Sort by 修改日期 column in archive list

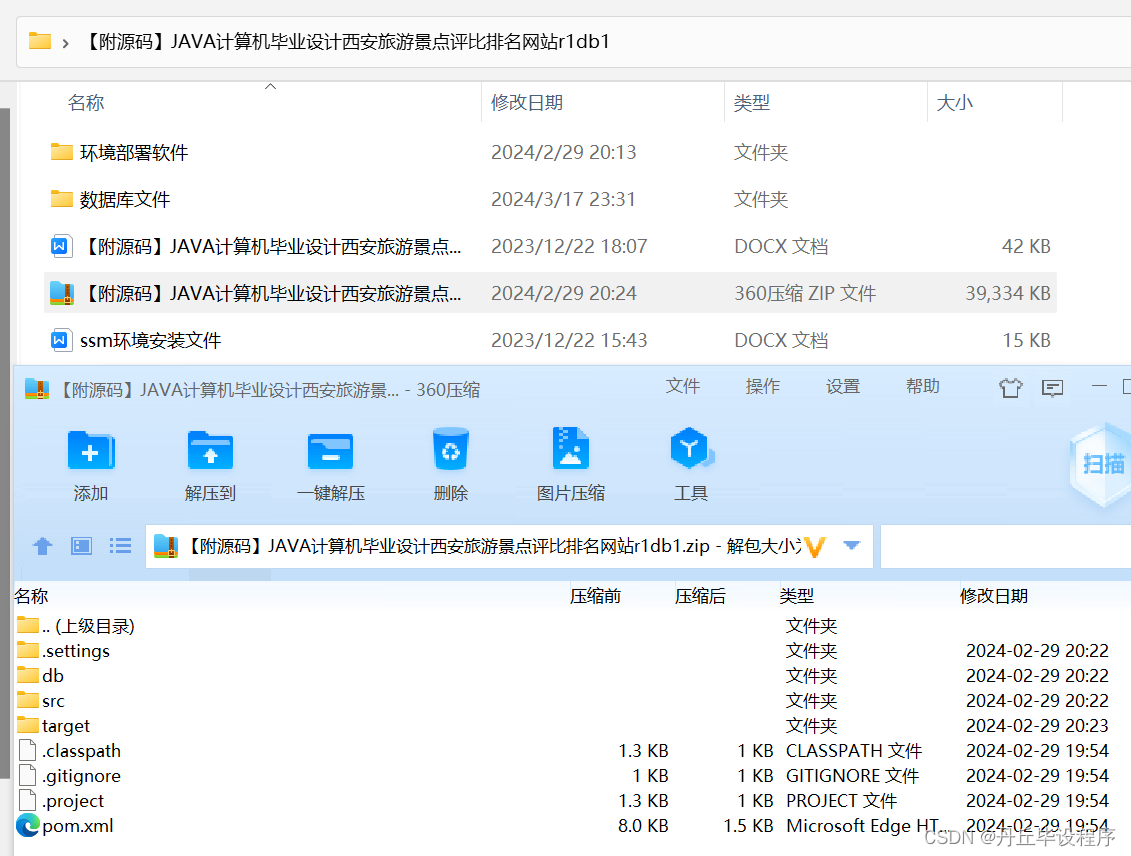click(x=994, y=596)
